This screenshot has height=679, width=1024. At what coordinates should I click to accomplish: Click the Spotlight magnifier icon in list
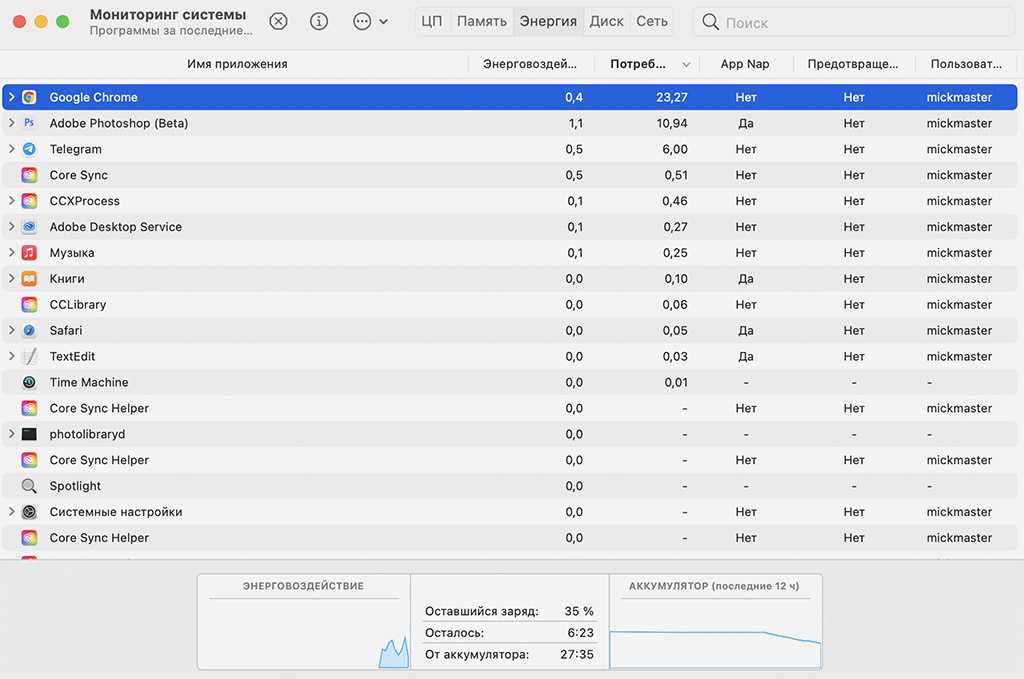(x=30, y=486)
